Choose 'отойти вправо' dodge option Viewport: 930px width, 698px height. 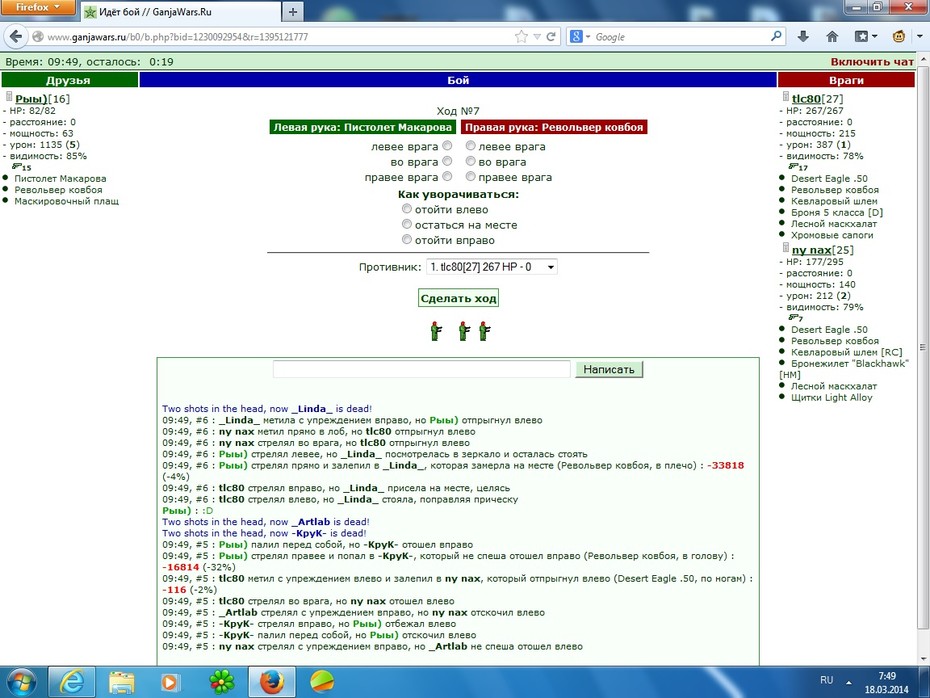pos(406,239)
